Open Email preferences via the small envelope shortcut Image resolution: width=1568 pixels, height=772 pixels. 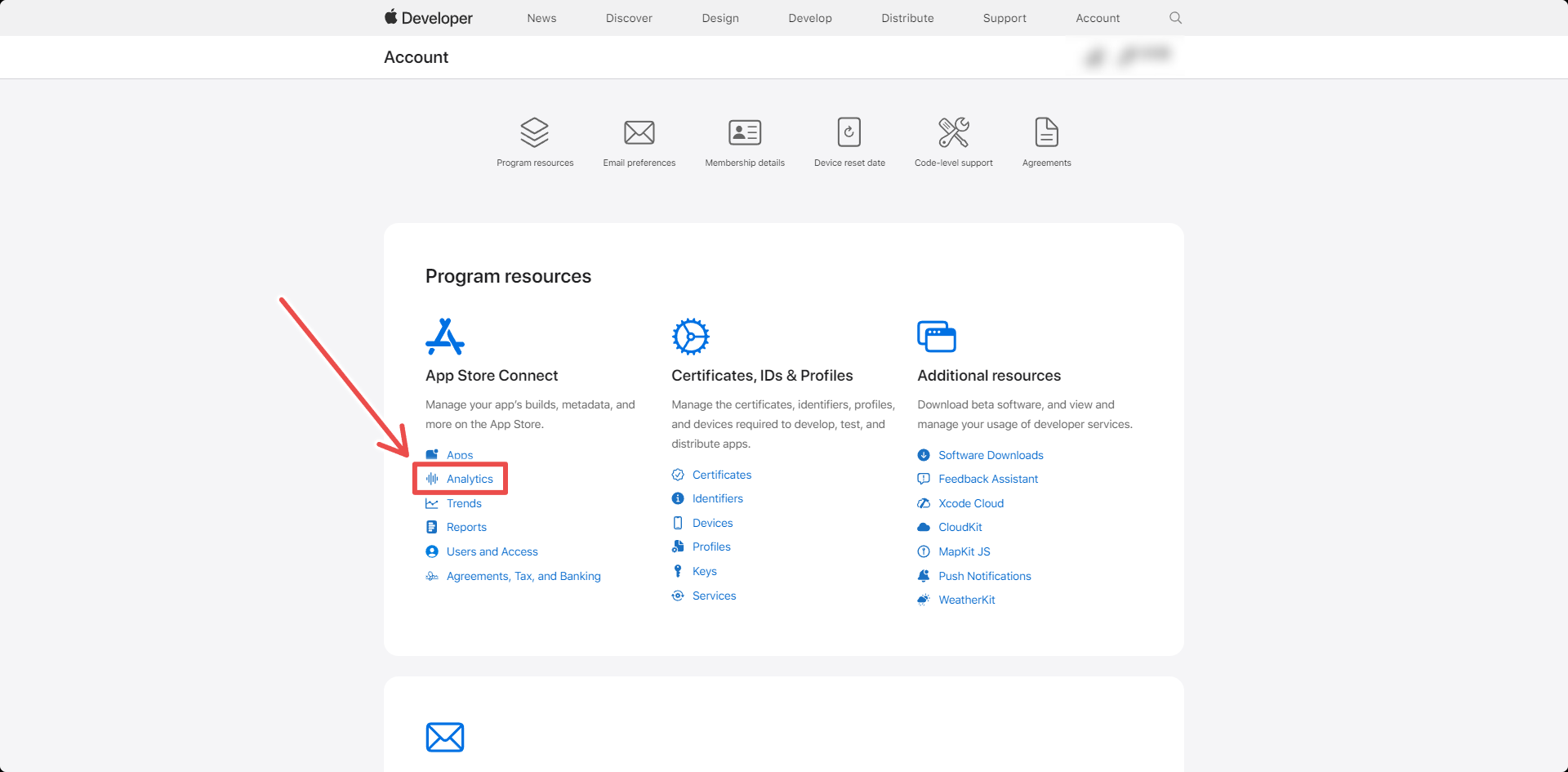coord(639,132)
